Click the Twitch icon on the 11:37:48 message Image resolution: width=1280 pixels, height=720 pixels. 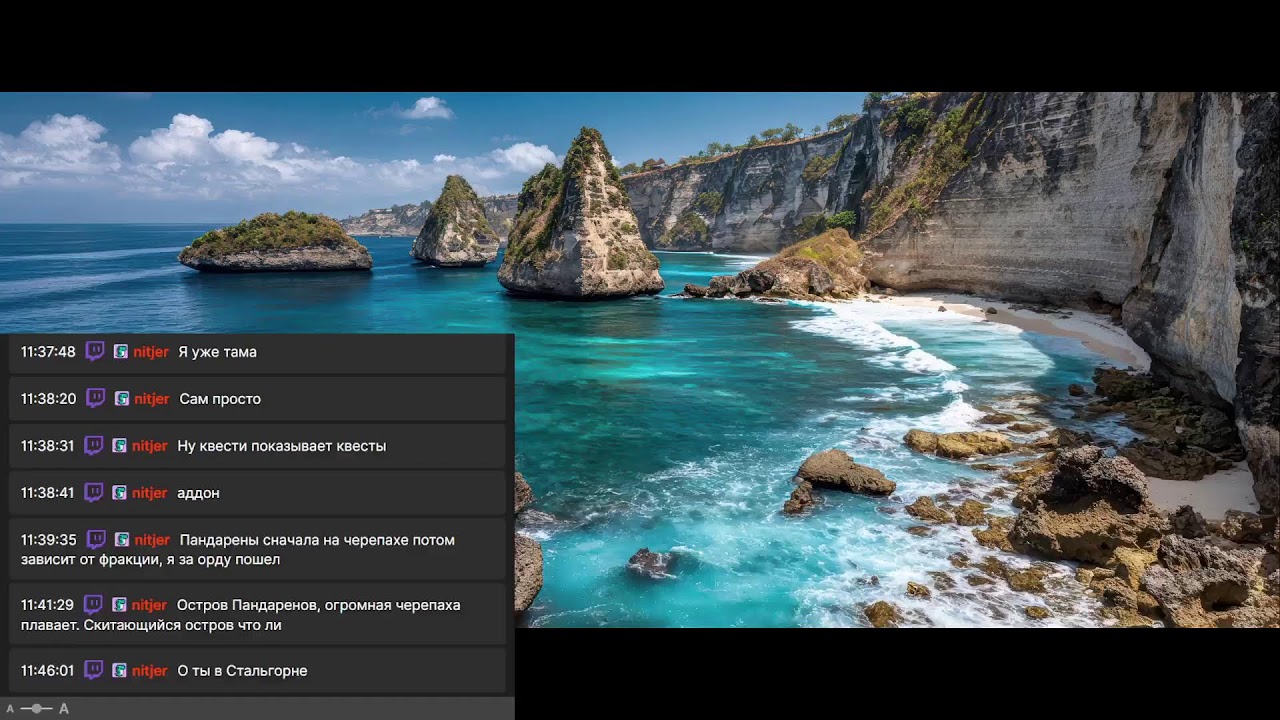(x=95, y=351)
